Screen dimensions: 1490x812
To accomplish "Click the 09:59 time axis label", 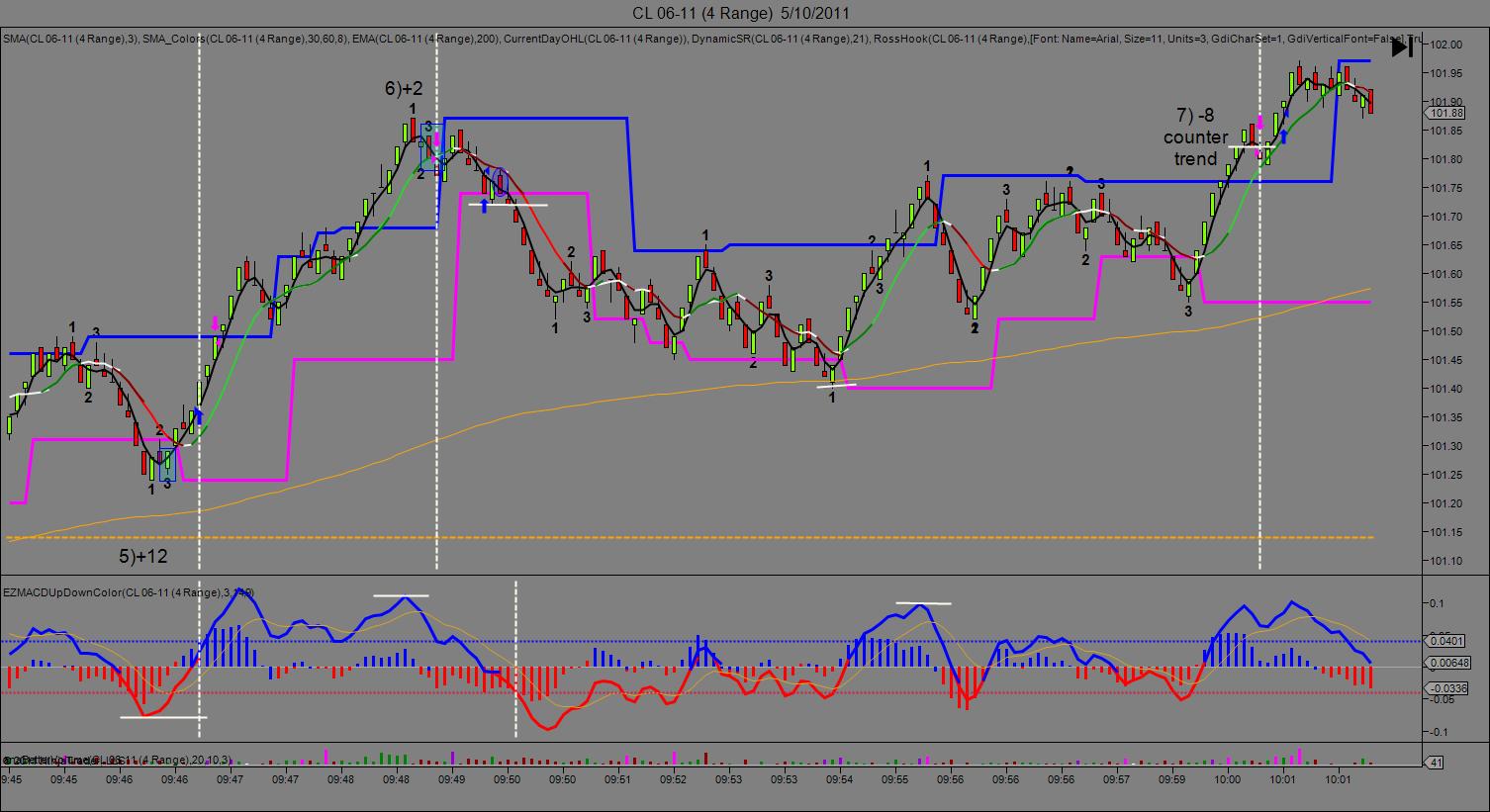I will tap(1172, 779).
